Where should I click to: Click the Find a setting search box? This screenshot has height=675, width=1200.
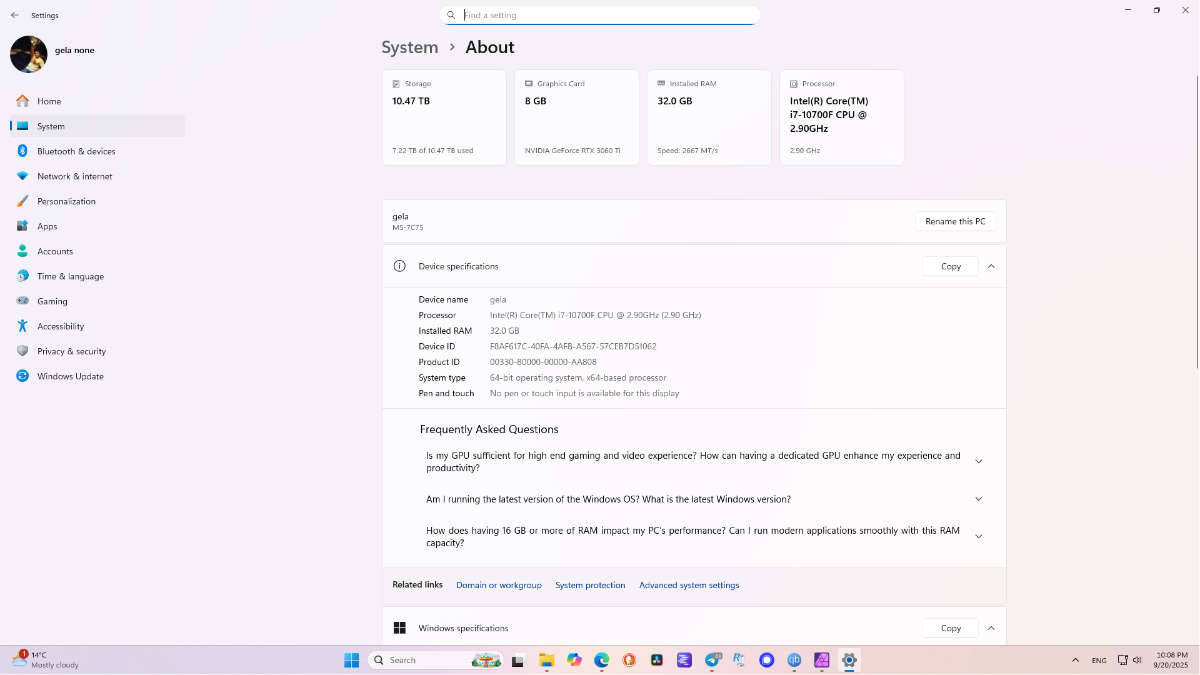click(605, 15)
